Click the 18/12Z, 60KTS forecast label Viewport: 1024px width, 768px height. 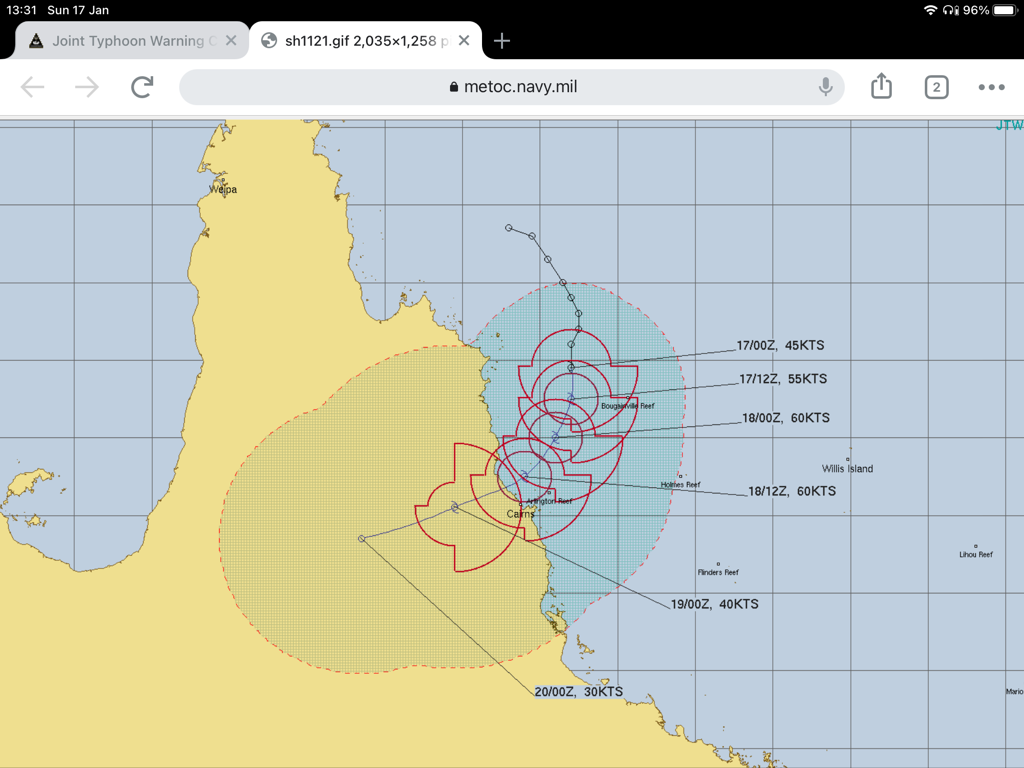tap(792, 491)
